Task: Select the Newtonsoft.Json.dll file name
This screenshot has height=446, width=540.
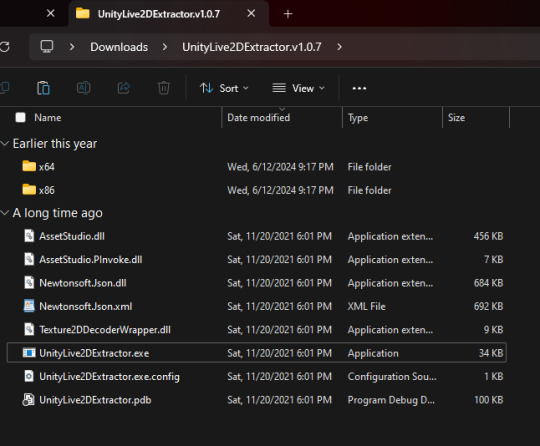Action: 83,283
